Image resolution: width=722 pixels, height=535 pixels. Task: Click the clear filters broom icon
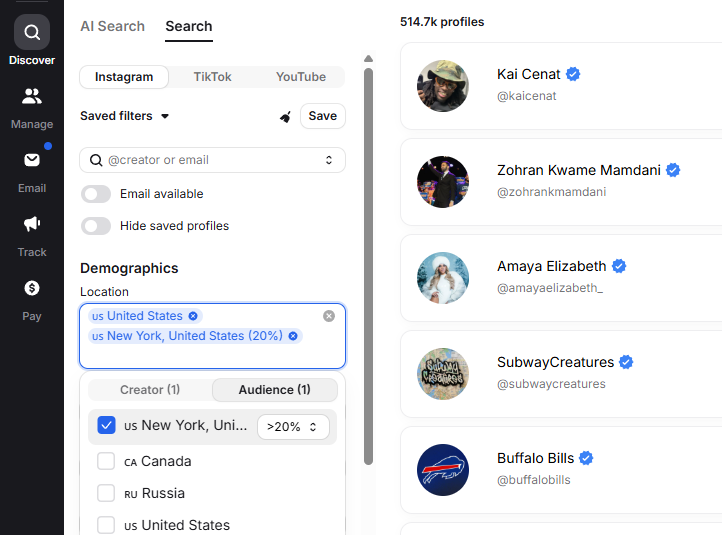(285, 117)
